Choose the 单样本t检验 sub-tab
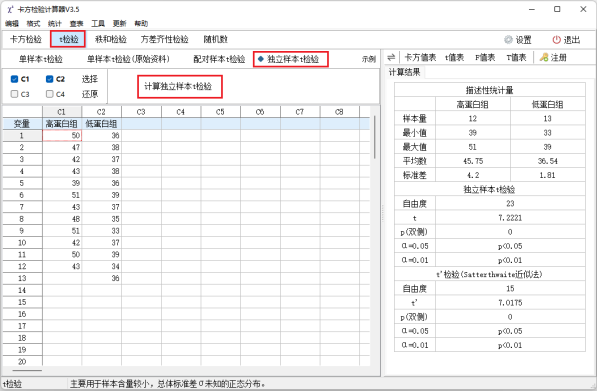The image size is (598, 392). [41, 59]
